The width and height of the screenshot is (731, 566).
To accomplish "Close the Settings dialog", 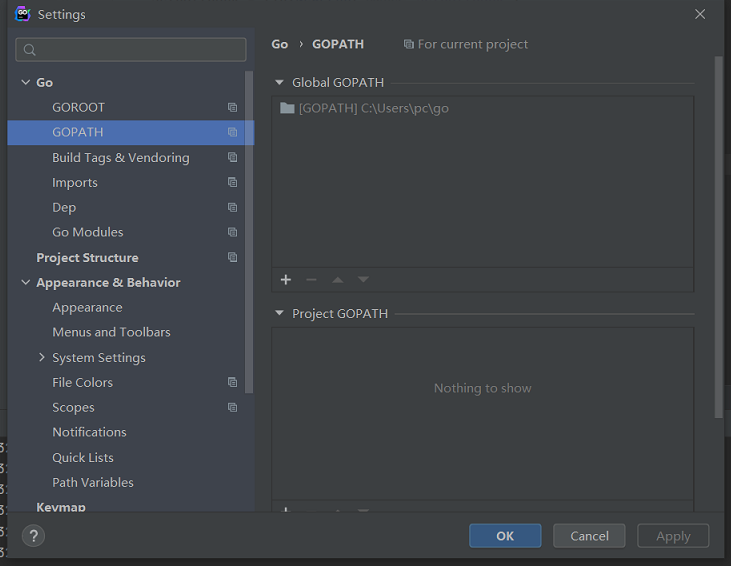I will (700, 14).
